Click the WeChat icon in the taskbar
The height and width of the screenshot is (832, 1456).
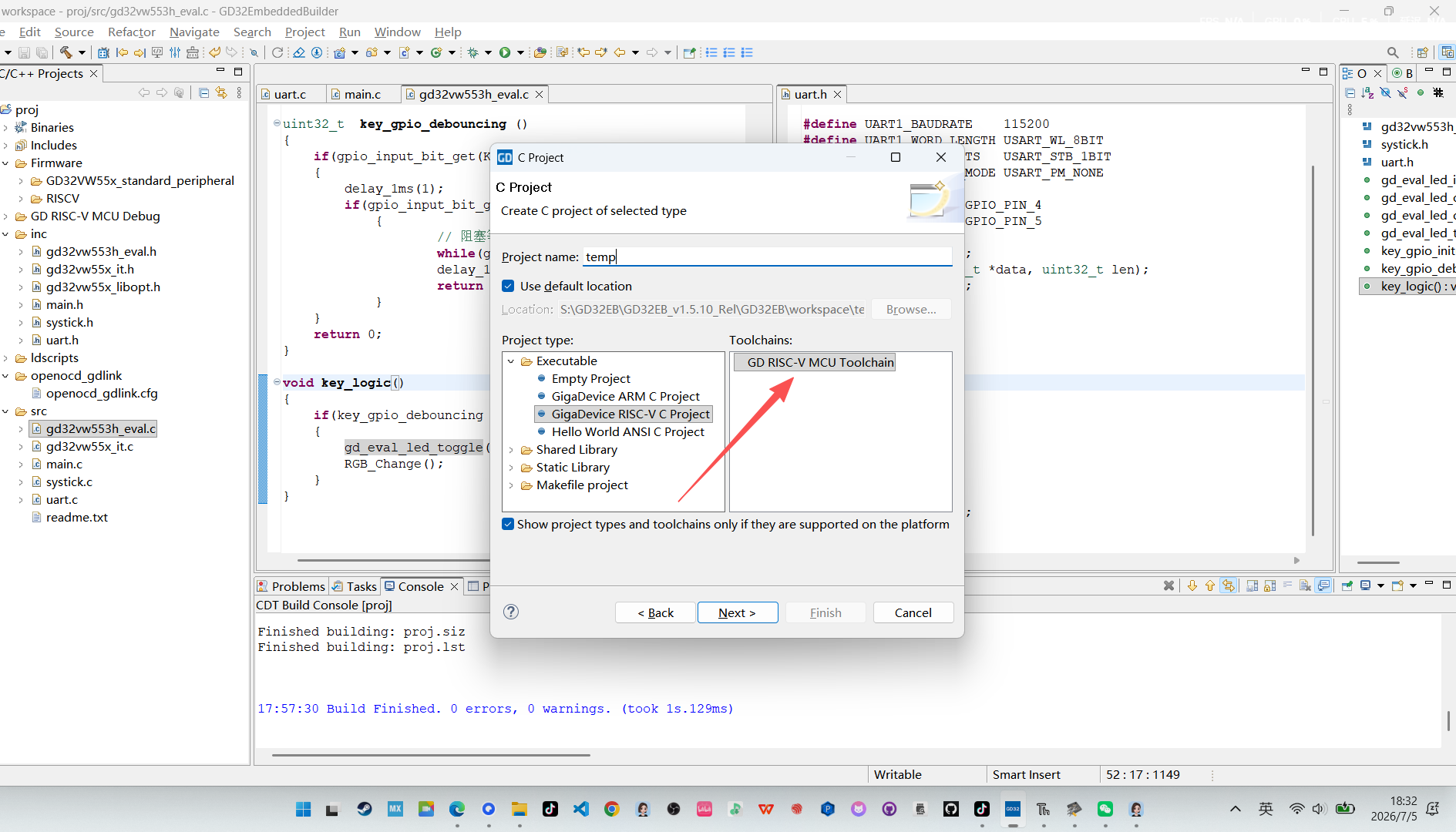click(x=1105, y=809)
